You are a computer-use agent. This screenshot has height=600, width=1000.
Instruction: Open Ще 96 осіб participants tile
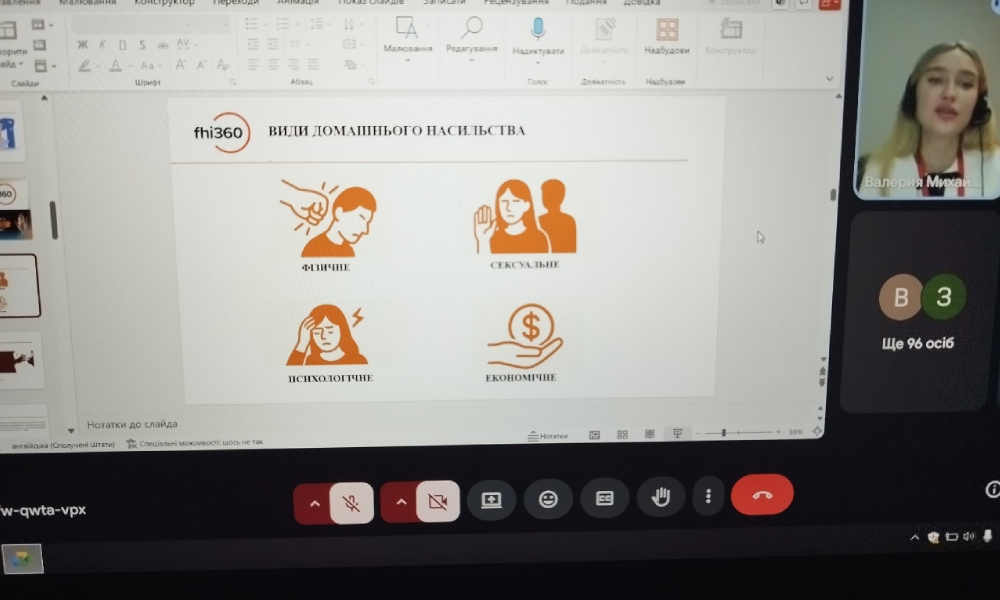pyautogui.click(x=917, y=312)
